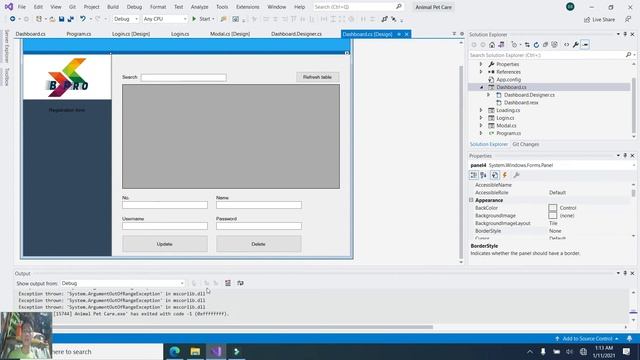Image resolution: width=640 pixels, height=360 pixels.
Task: Expand the Dashboard.Designer.cs node
Action: click(489, 95)
